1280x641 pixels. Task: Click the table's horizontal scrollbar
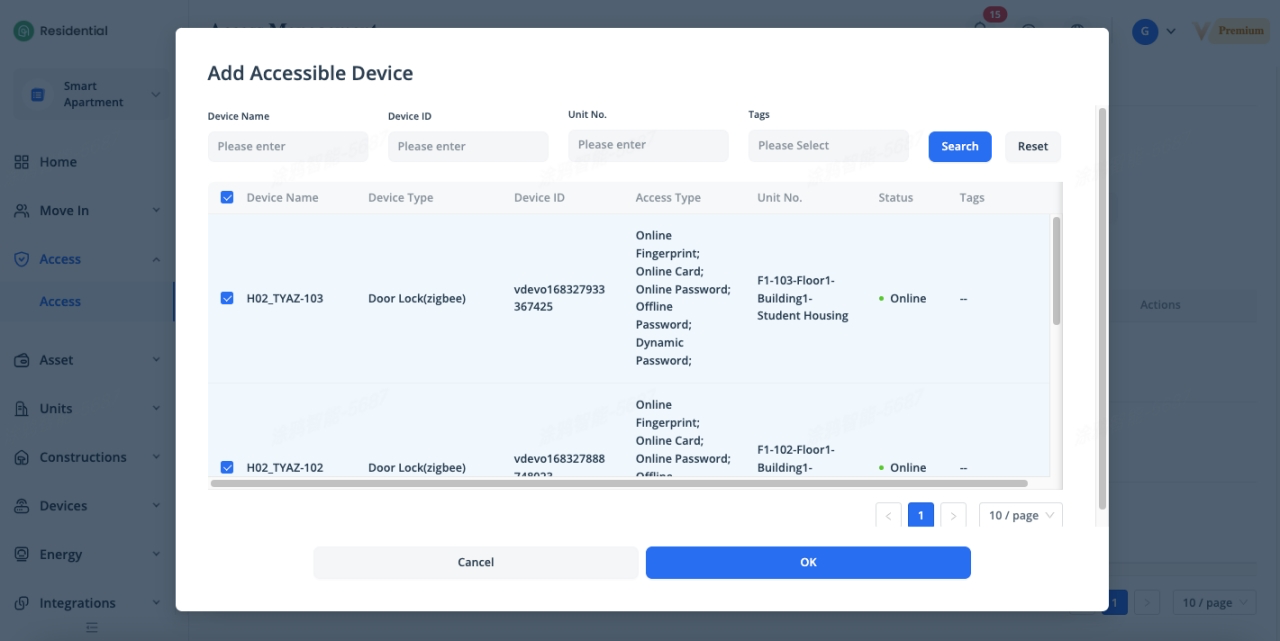[619, 483]
